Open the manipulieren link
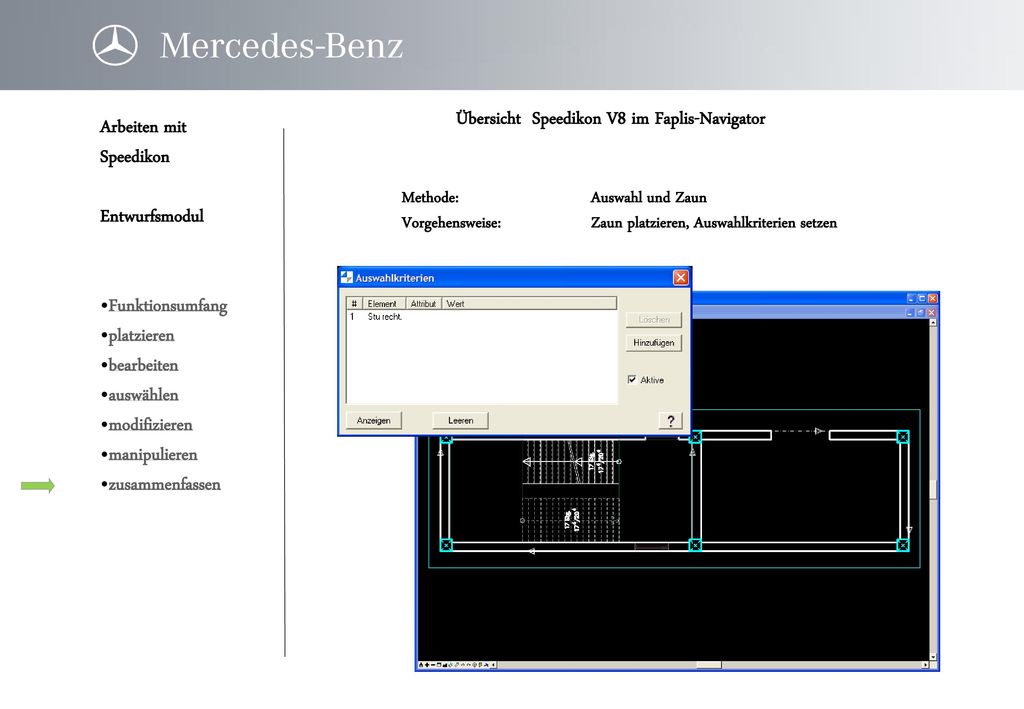Viewport: 1024px width, 709px height. (x=153, y=455)
